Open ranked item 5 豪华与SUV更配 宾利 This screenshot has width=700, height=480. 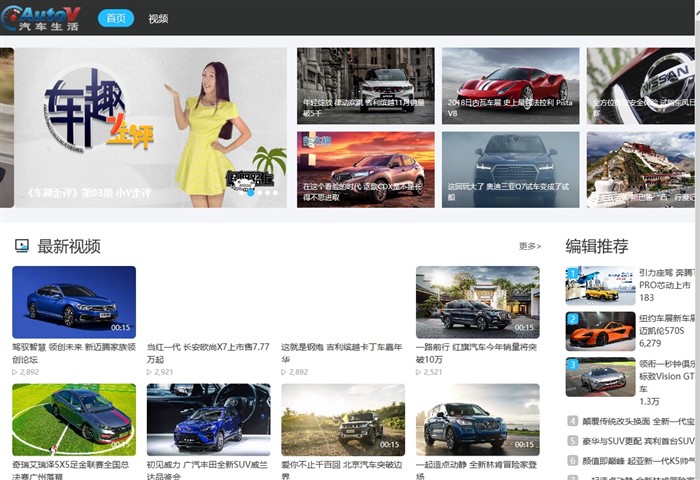638,441
